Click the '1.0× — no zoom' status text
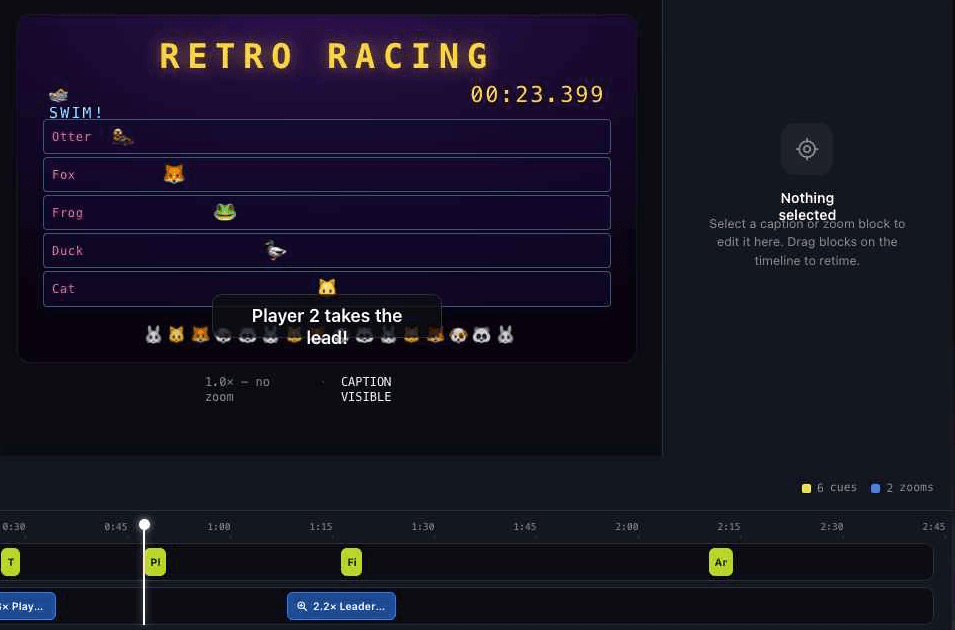The width and height of the screenshot is (955, 630). pos(237,389)
